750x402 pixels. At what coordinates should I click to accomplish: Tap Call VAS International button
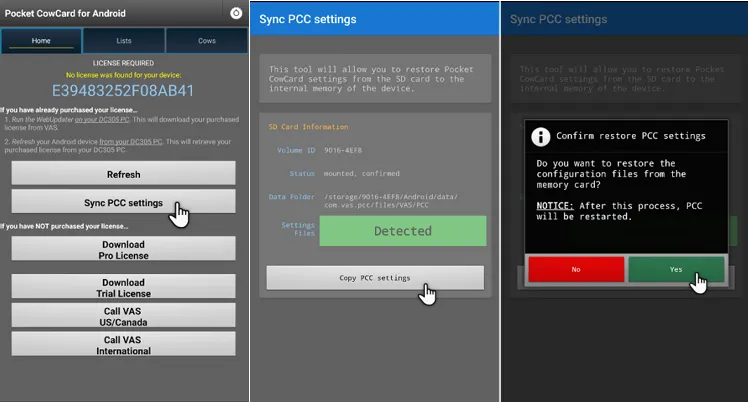click(123, 344)
